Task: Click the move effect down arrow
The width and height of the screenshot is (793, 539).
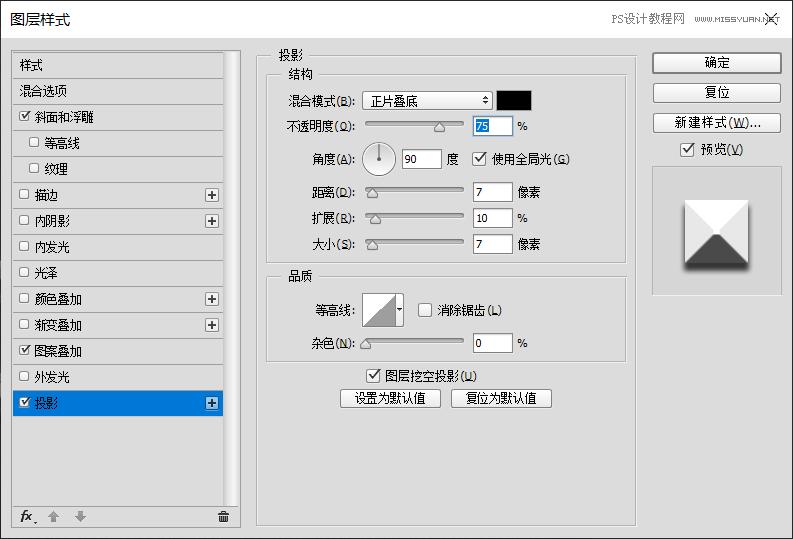Action: 80,516
